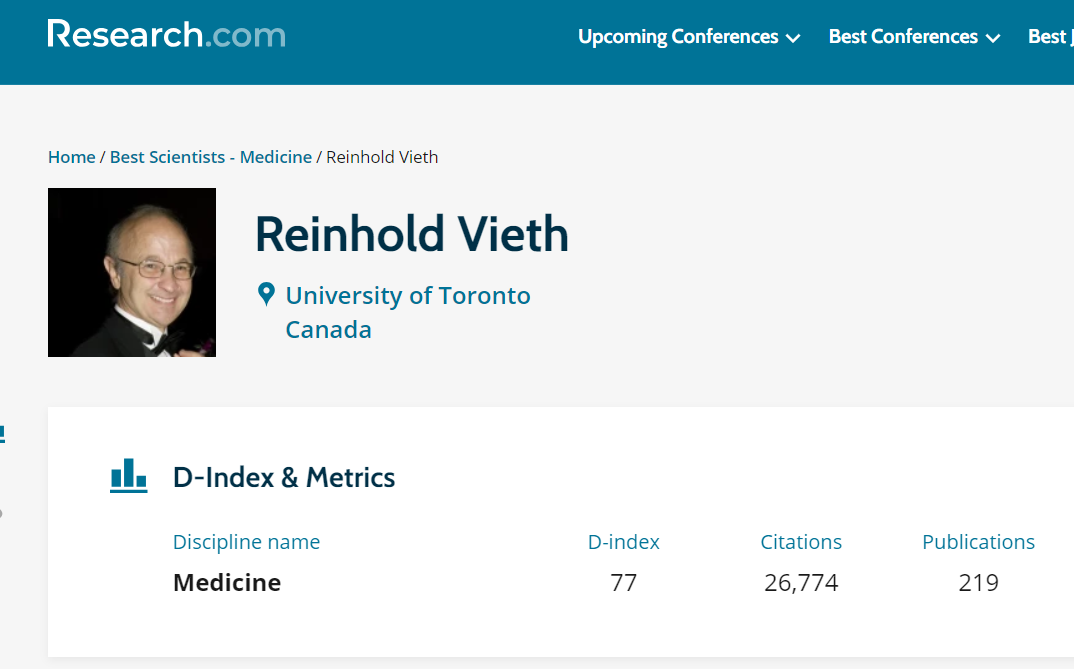
Task: Click the location pin icon
Action: (266, 294)
